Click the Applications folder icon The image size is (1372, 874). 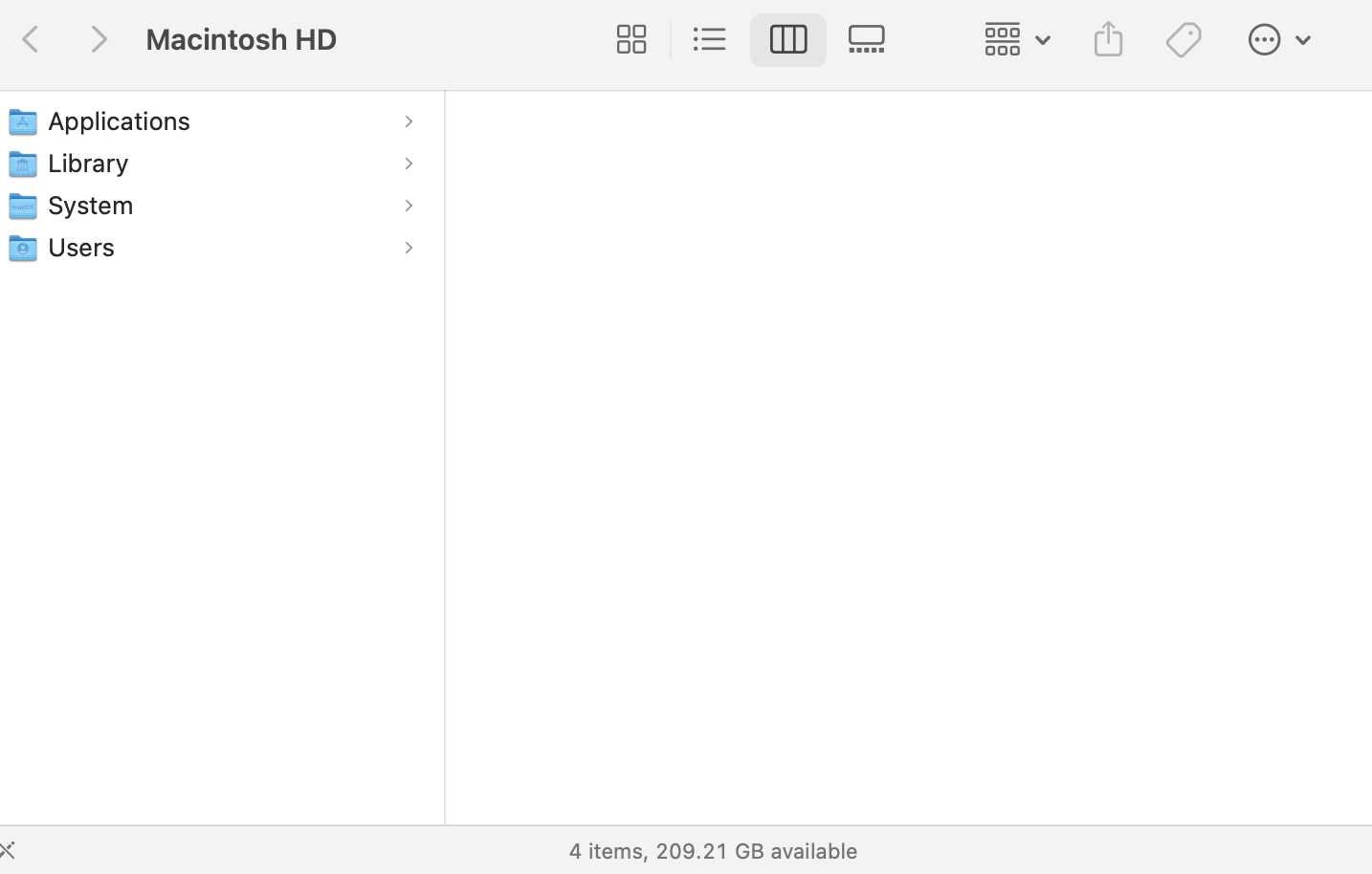(23, 121)
